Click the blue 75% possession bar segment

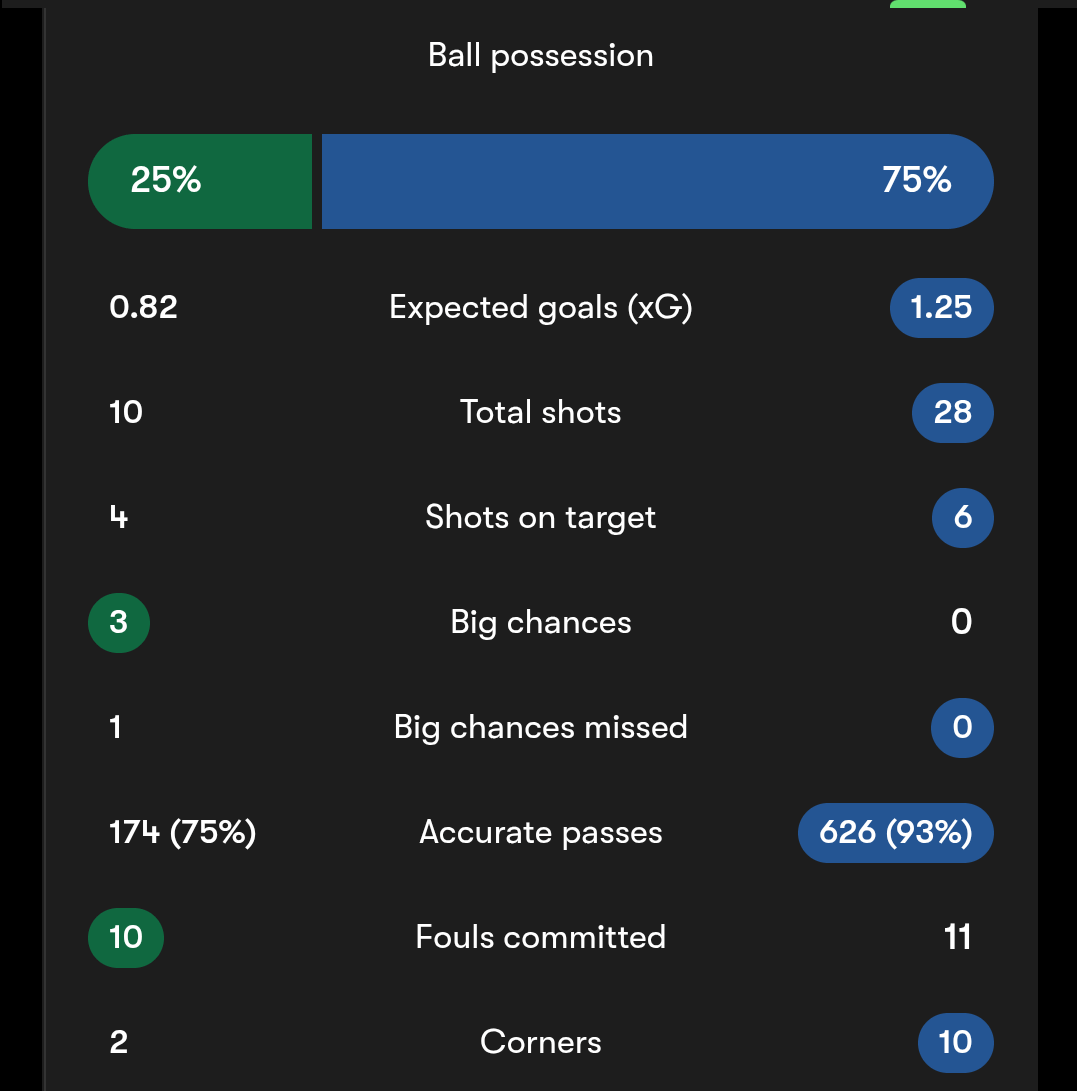[x=657, y=181]
